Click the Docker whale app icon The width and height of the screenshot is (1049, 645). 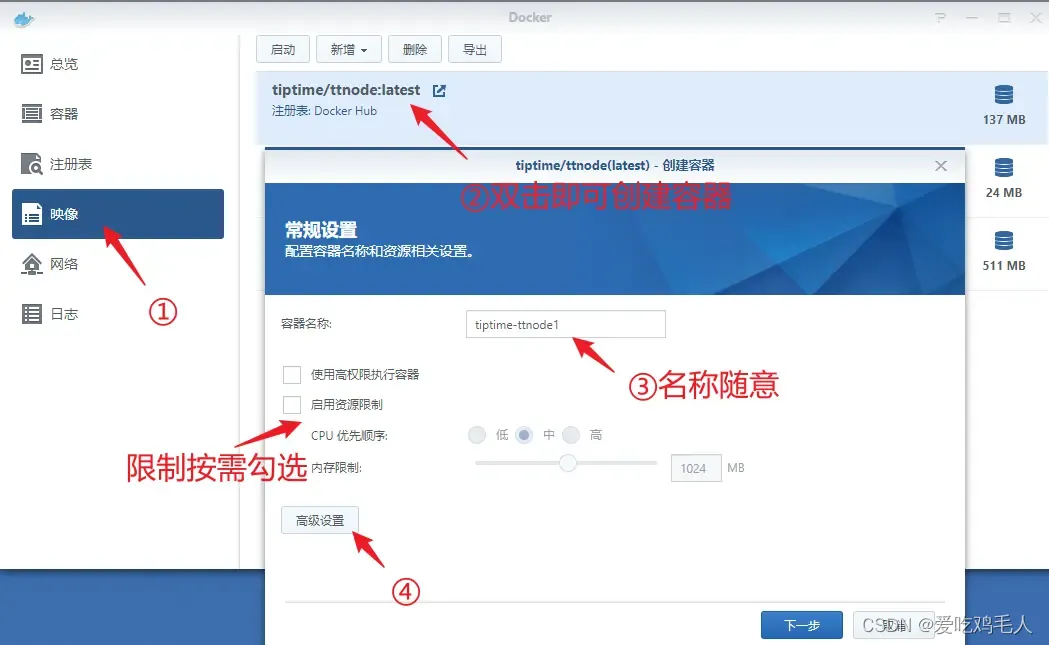[x=23, y=19]
